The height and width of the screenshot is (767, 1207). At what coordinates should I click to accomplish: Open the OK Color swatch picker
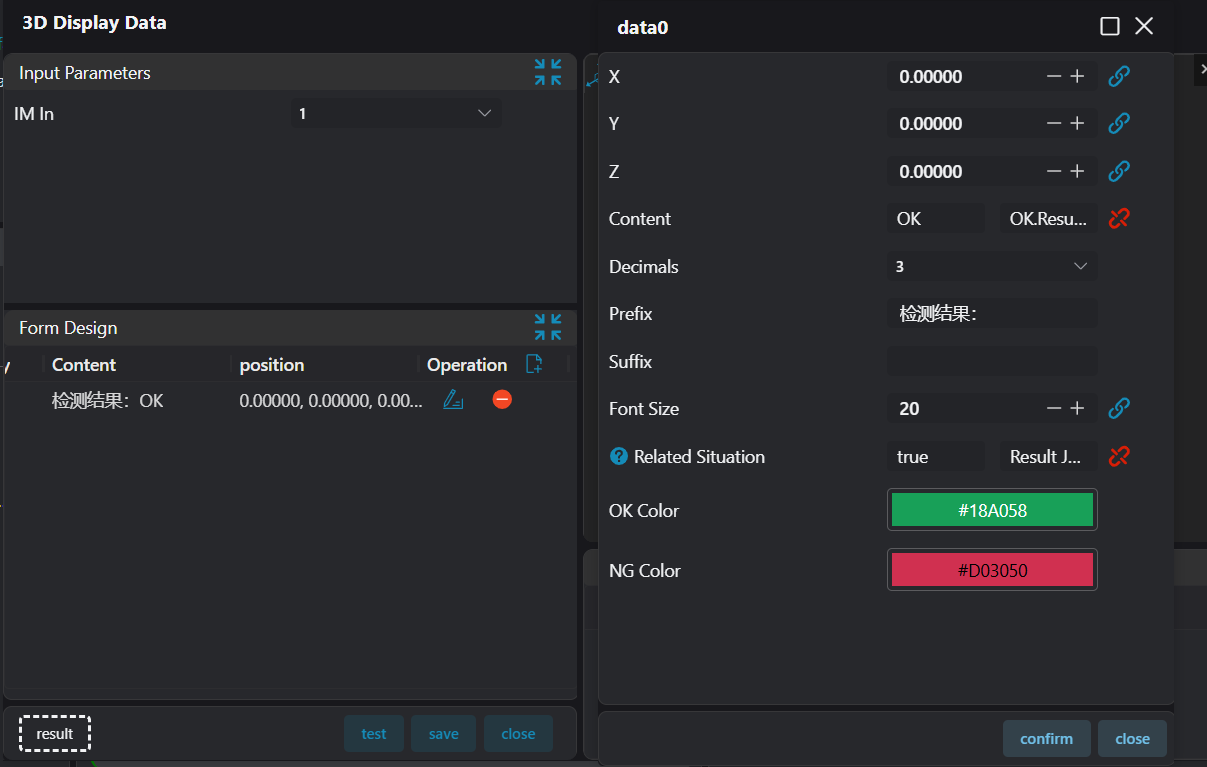pos(991,510)
